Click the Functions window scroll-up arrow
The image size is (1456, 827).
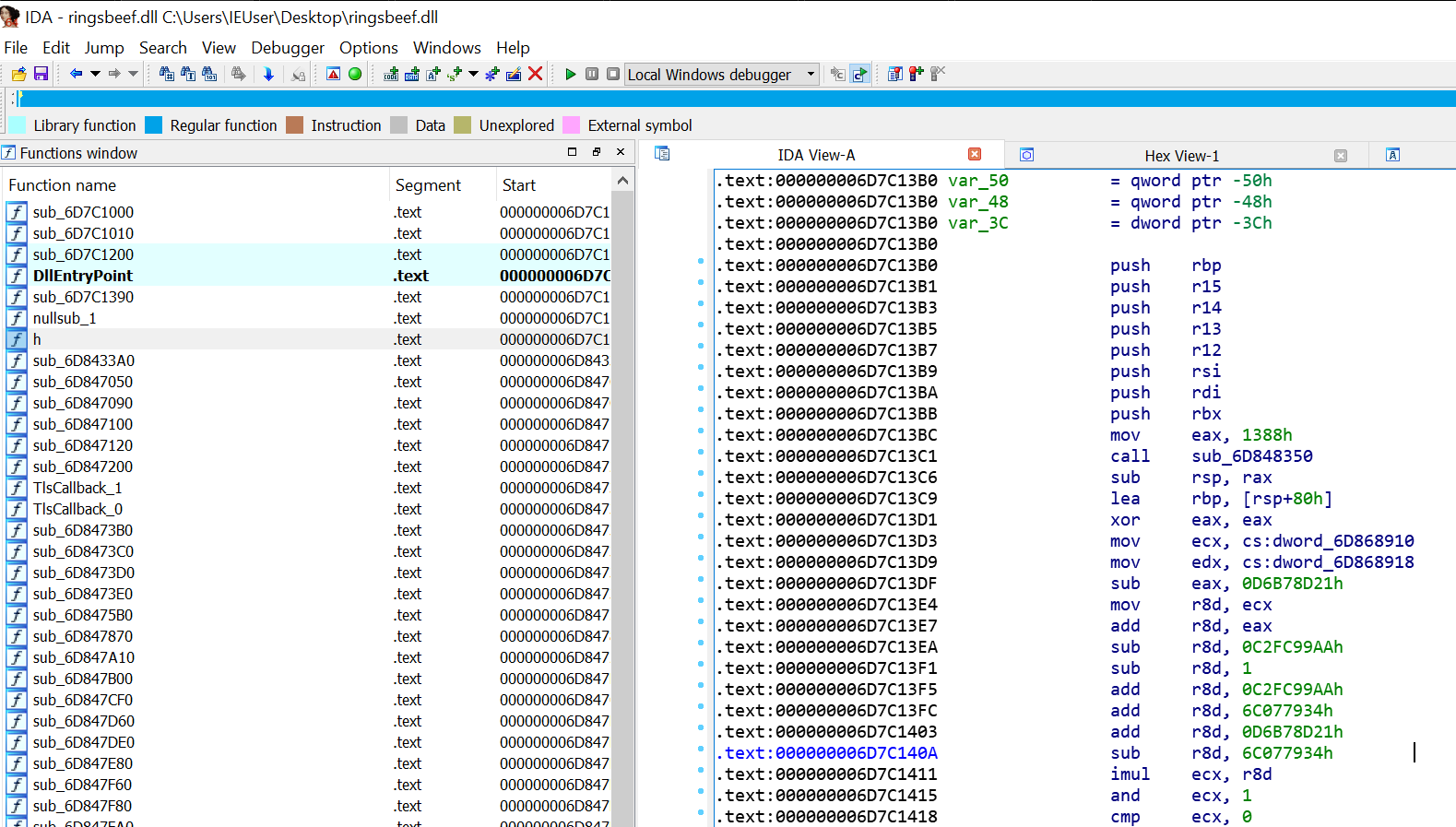(x=623, y=181)
